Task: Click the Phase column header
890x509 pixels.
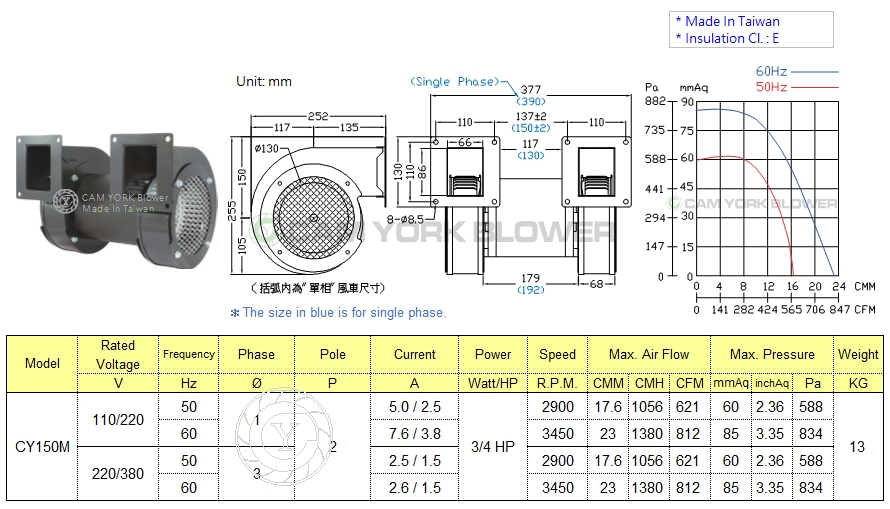Action: point(257,355)
